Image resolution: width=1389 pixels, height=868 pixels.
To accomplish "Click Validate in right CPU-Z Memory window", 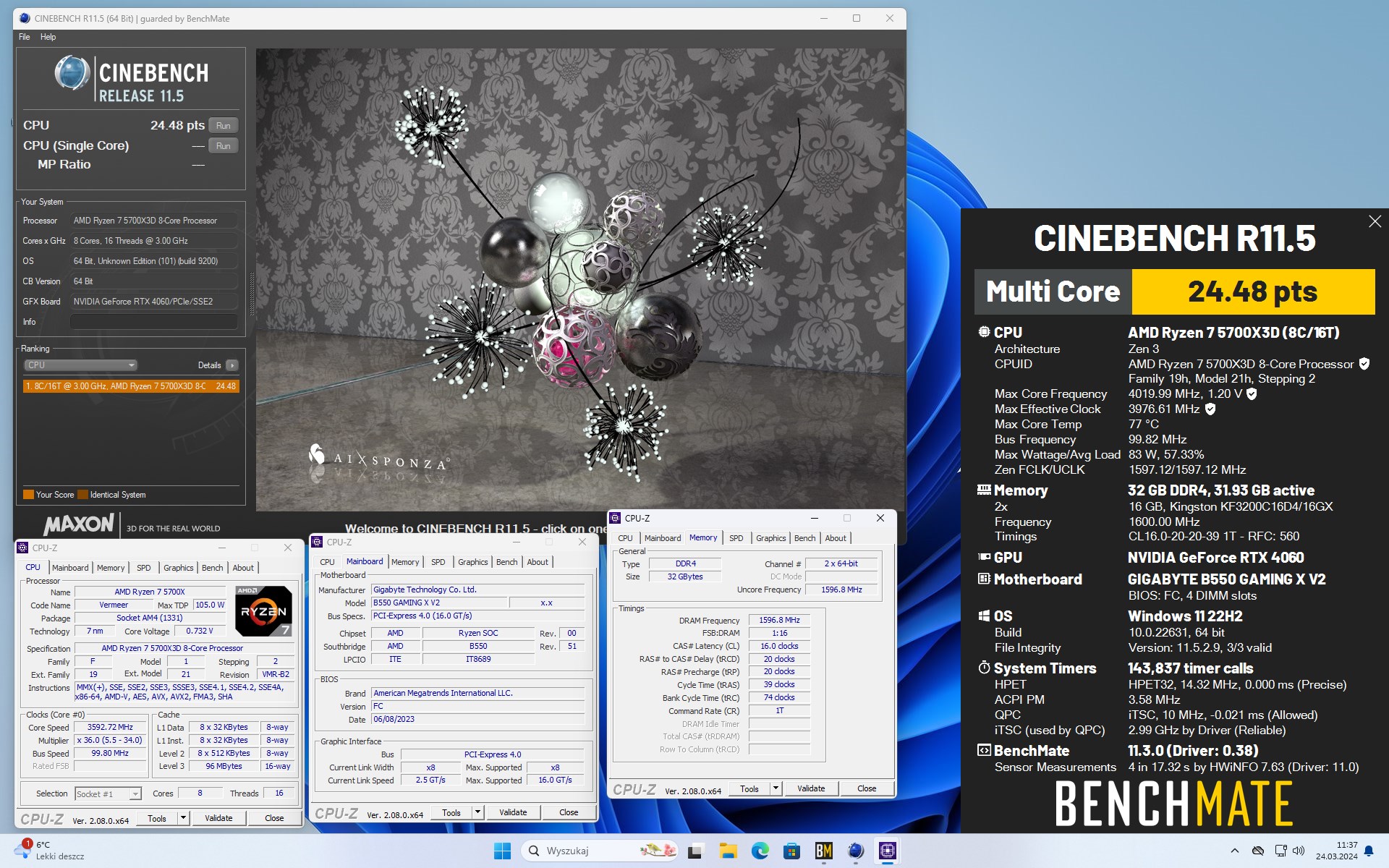I will coord(811,789).
